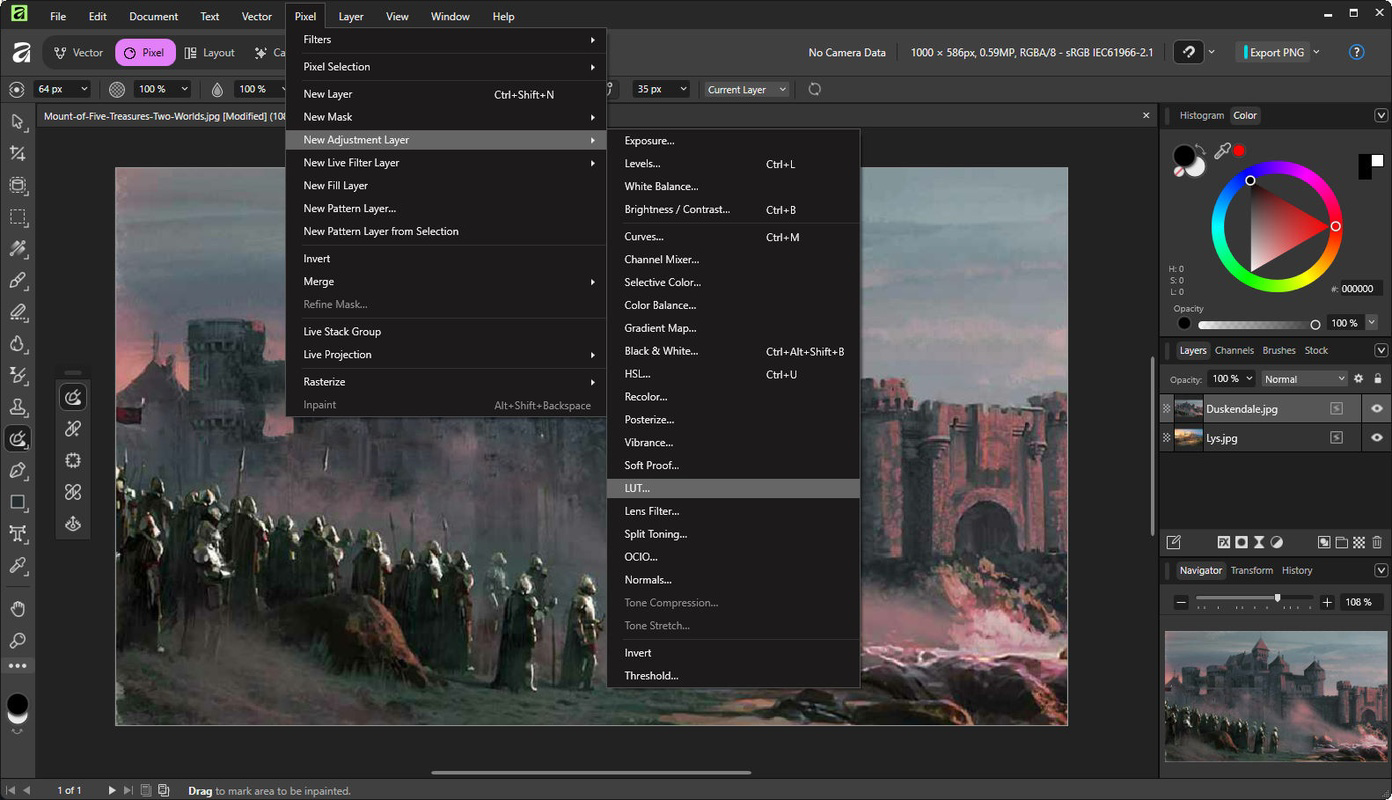Click the color picker eyedropper icon
This screenshot has height=800, width=1392.
(x=1222, y=152)
